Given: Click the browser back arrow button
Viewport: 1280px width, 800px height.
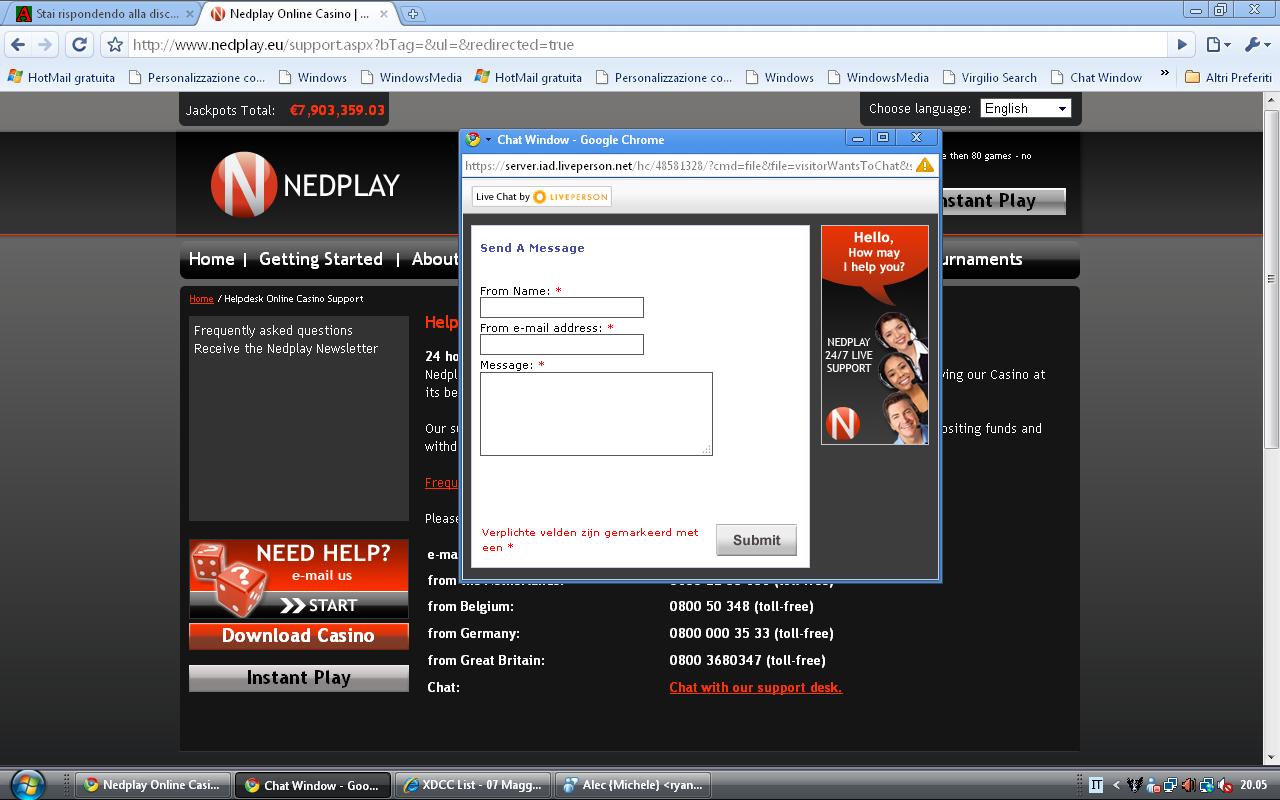Looking at the screenshot, I should pos(18,44).
